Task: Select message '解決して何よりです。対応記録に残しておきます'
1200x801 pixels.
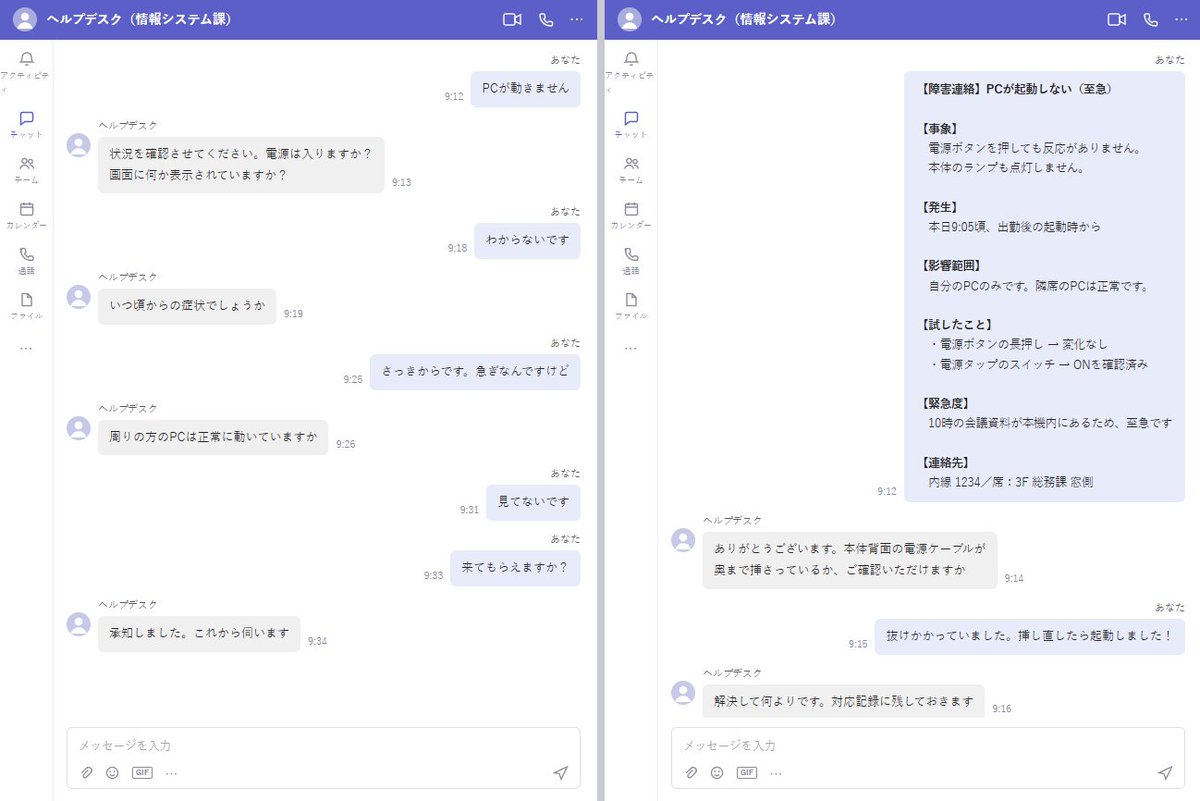Action: coord(844,701)
